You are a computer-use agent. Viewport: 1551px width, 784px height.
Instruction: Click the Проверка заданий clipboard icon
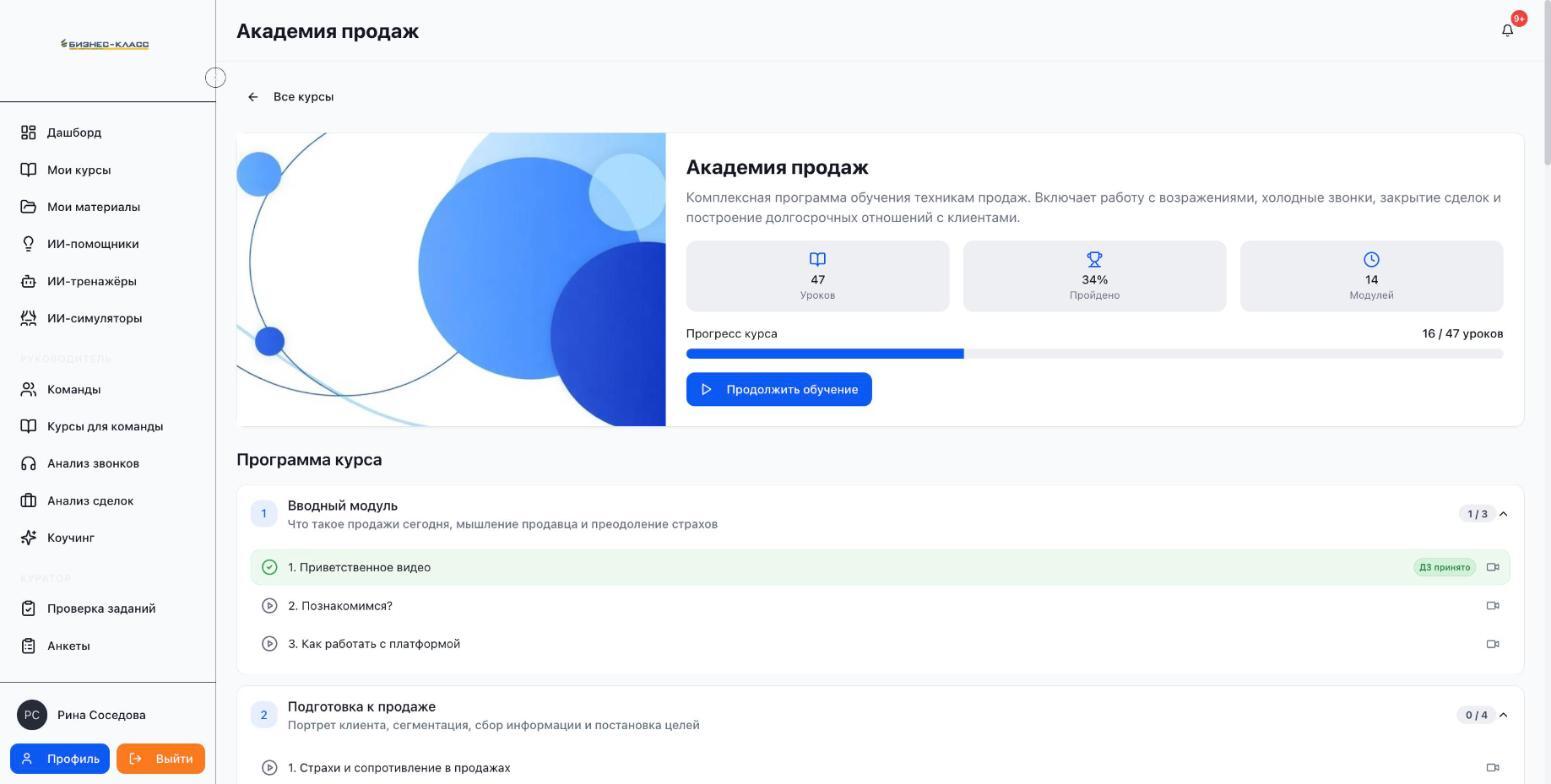point(29,608)
